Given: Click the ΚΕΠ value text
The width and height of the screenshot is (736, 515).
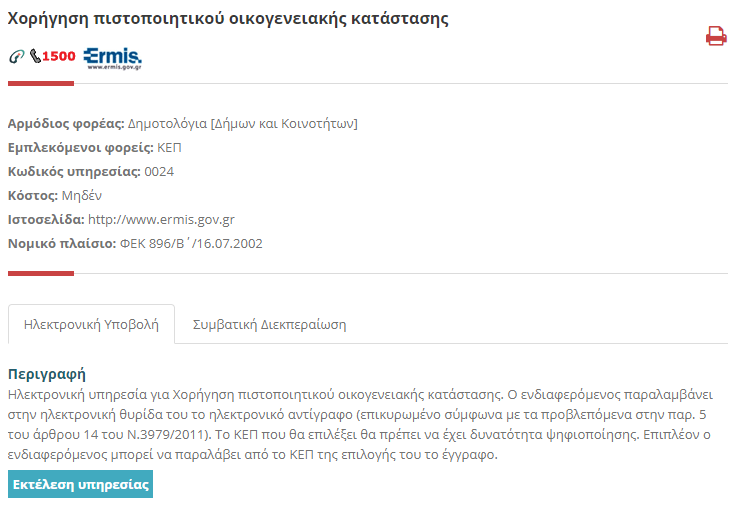Looking at the screenshot, I should pyautogui.click(x=169, y=147).
